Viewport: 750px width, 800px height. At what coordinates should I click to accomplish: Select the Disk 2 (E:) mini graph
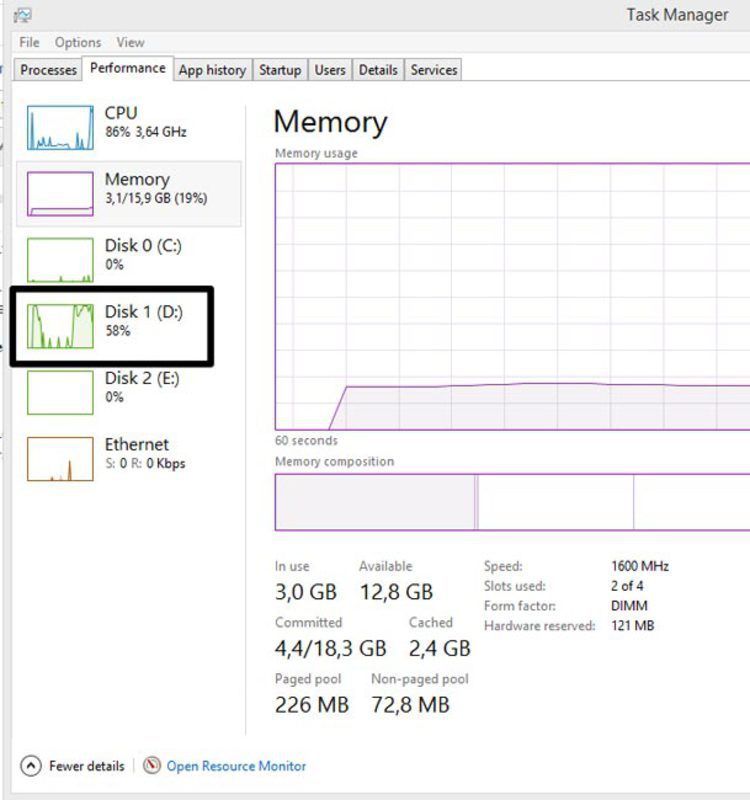point(60,392)
